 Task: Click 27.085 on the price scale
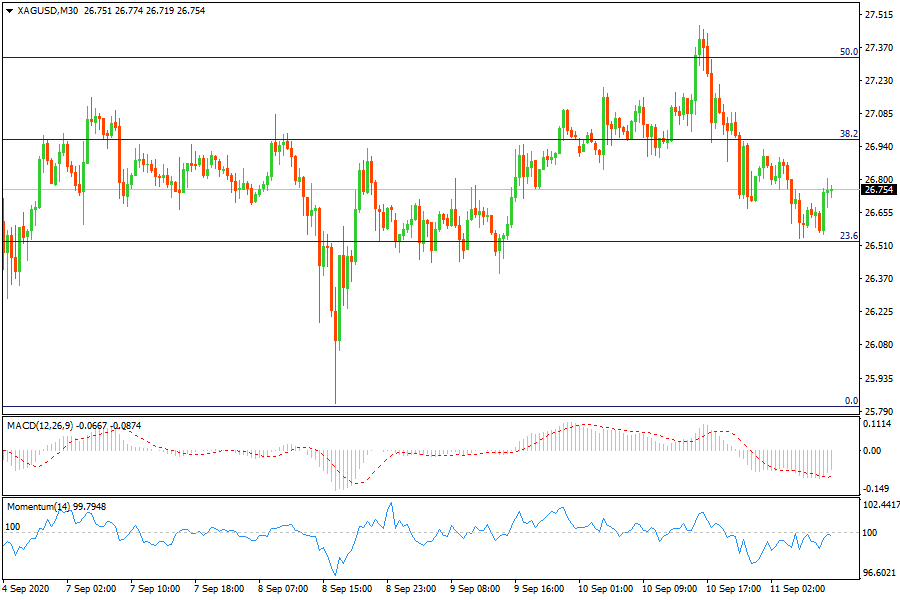pos(878,114)
